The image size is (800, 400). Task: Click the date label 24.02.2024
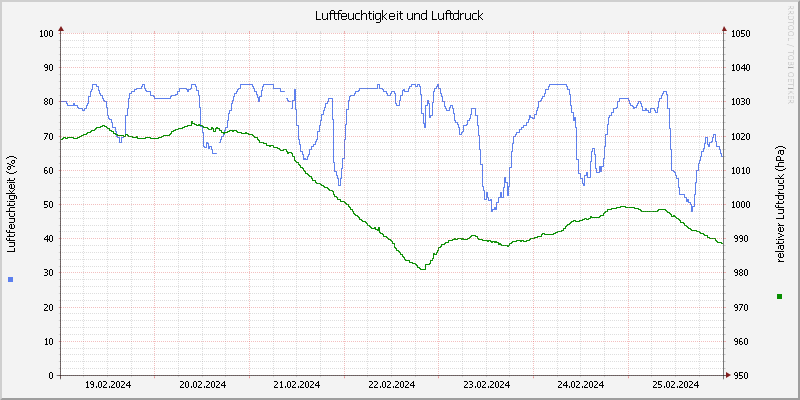coord(582,385)
